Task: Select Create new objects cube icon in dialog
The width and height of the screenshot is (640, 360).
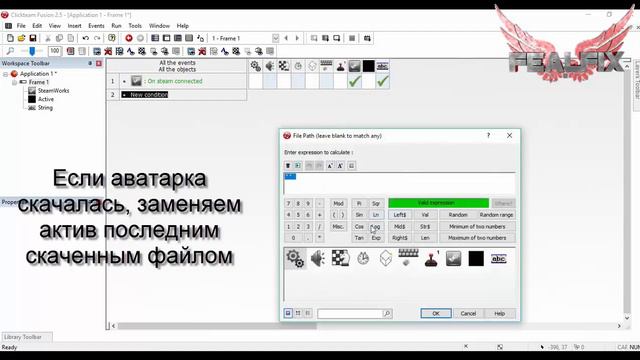Action: coord(385,258)
